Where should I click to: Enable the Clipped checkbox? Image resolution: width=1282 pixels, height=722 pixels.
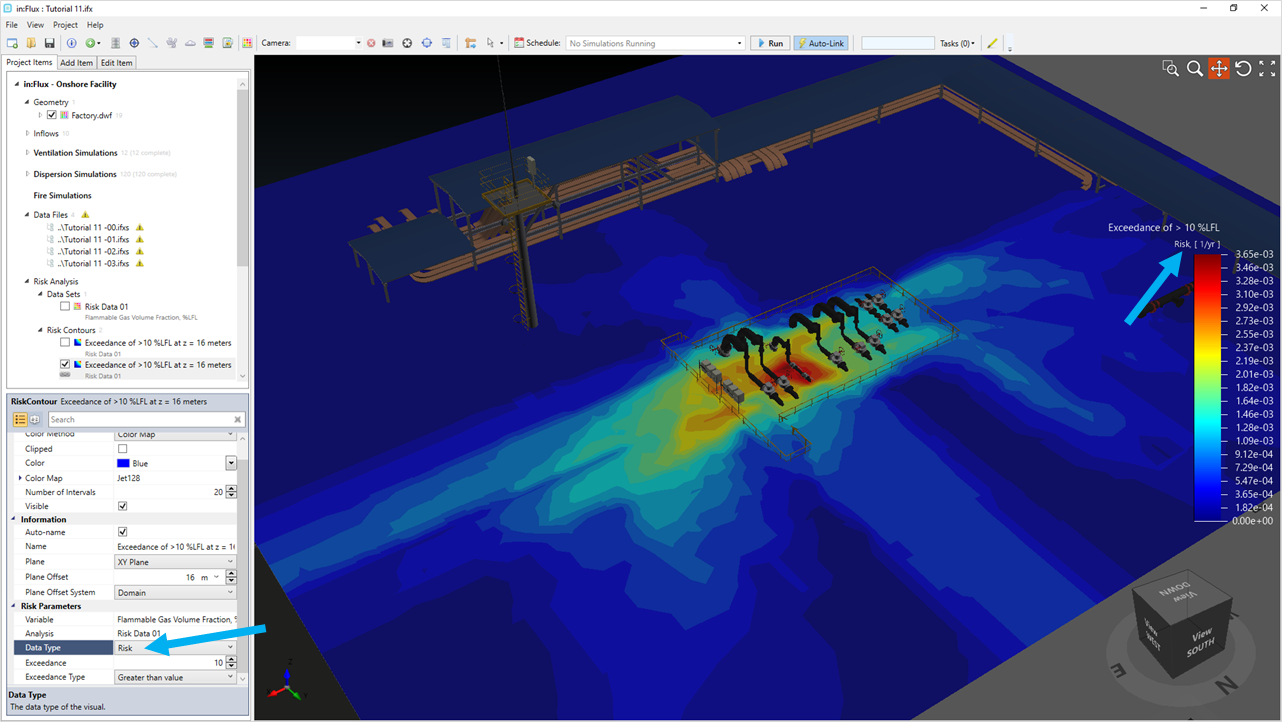pyautogui.click(x=123, y=449)
